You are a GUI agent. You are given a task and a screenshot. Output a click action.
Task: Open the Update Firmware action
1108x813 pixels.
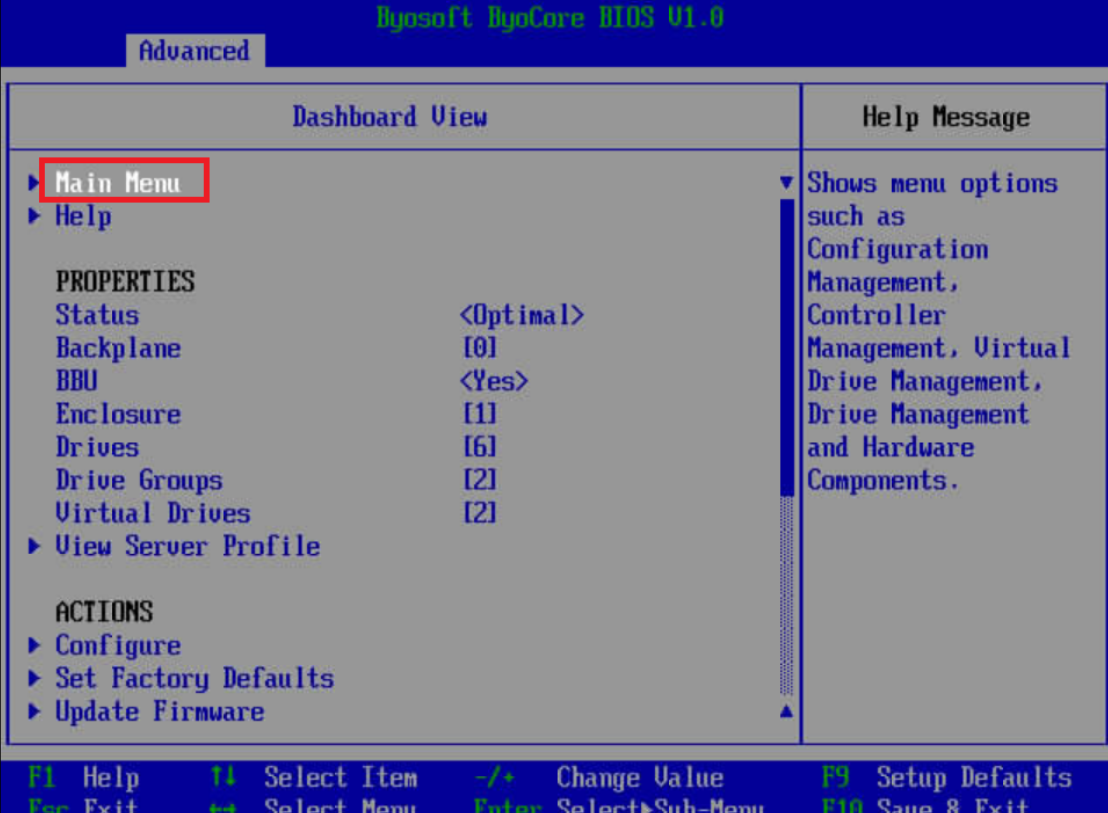(160, 711)
